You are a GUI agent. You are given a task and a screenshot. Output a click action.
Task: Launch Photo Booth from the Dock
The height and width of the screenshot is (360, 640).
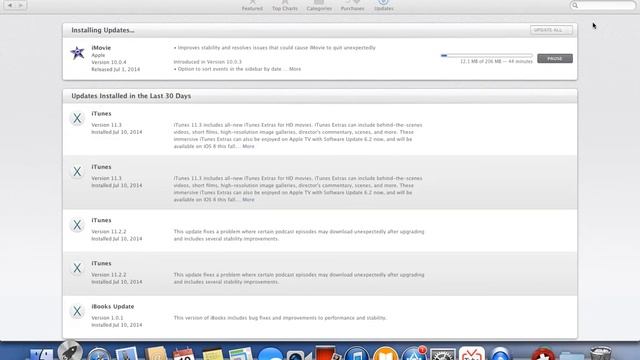(328, 353)
